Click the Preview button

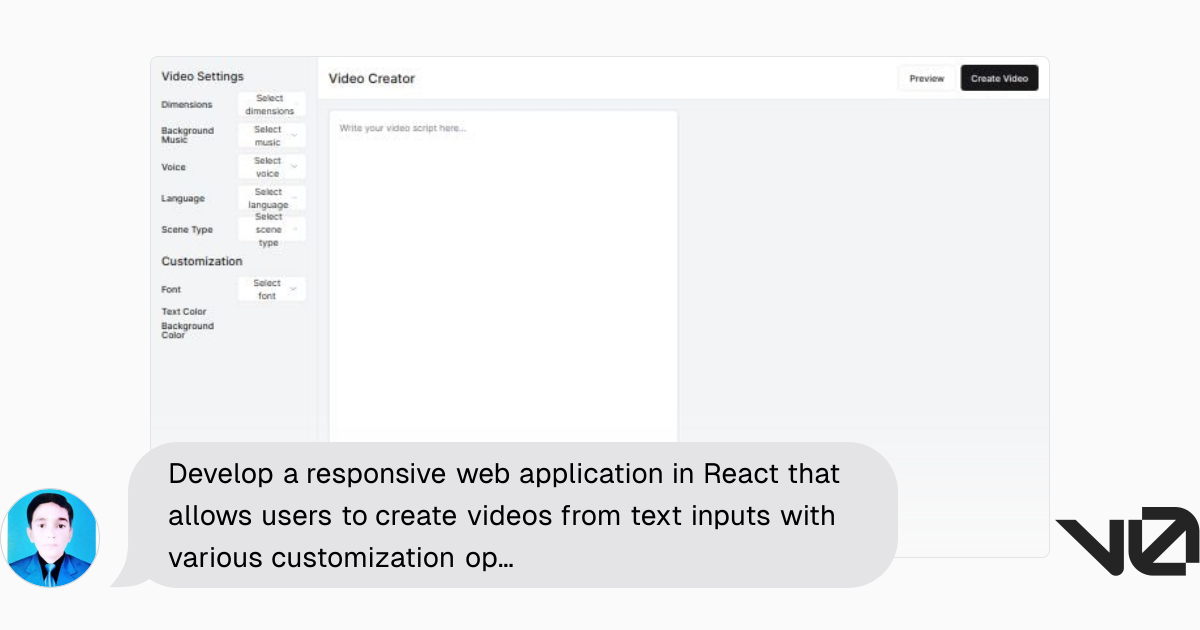(927, 78)
